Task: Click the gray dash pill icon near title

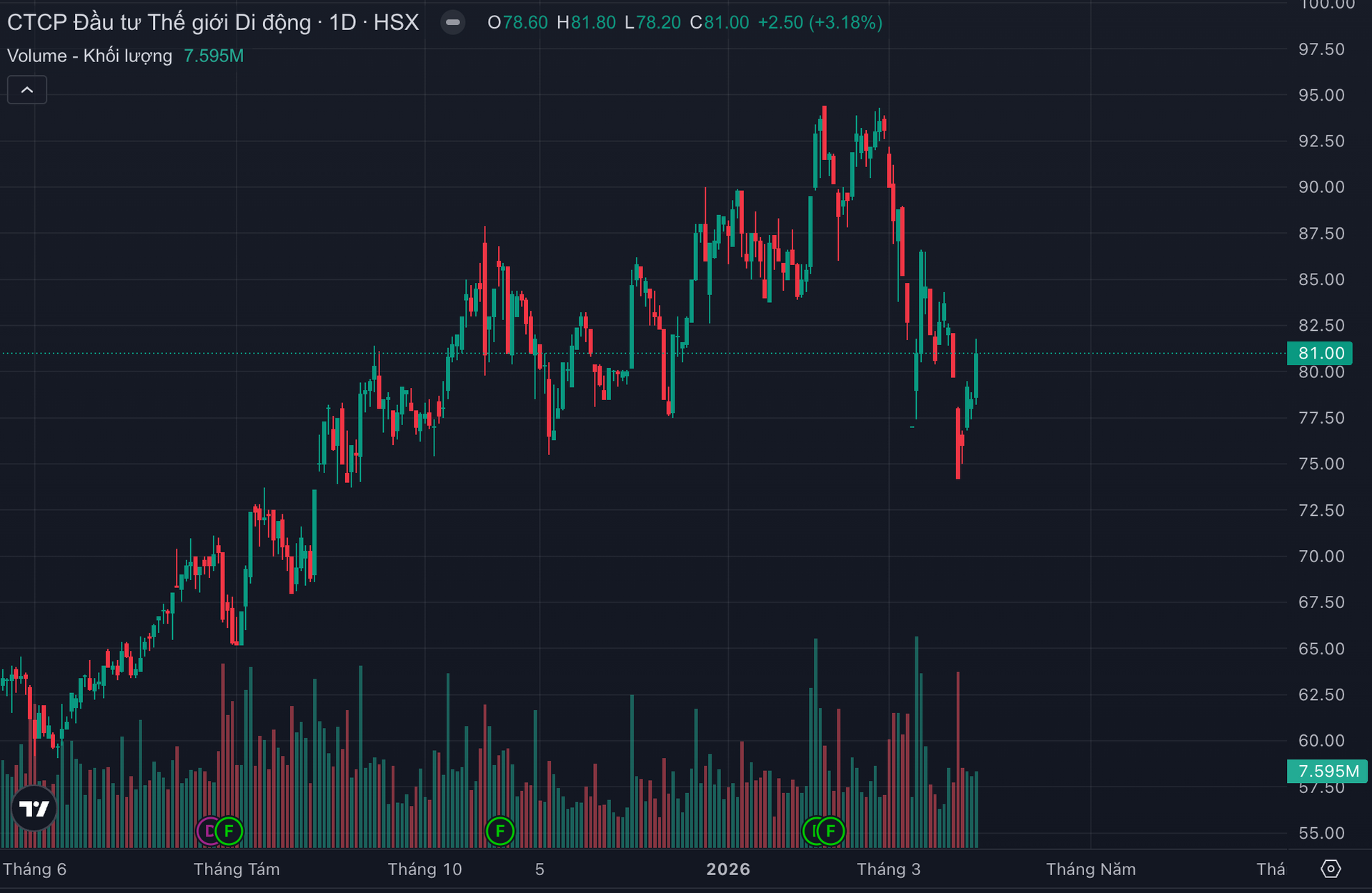Action: pyautogui.click(x=452, y=22)
